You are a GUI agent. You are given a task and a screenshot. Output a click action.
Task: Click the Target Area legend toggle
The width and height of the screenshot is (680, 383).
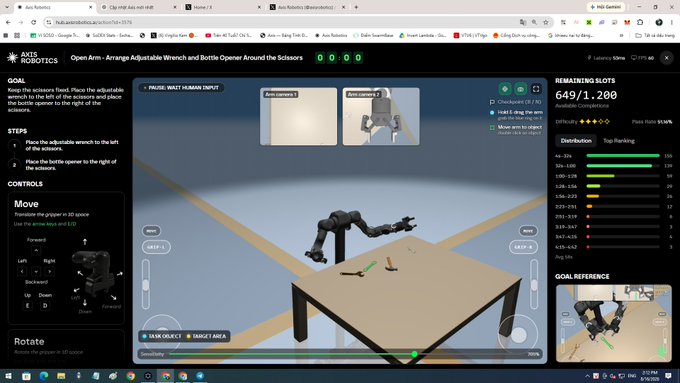[x=206, y=336]
